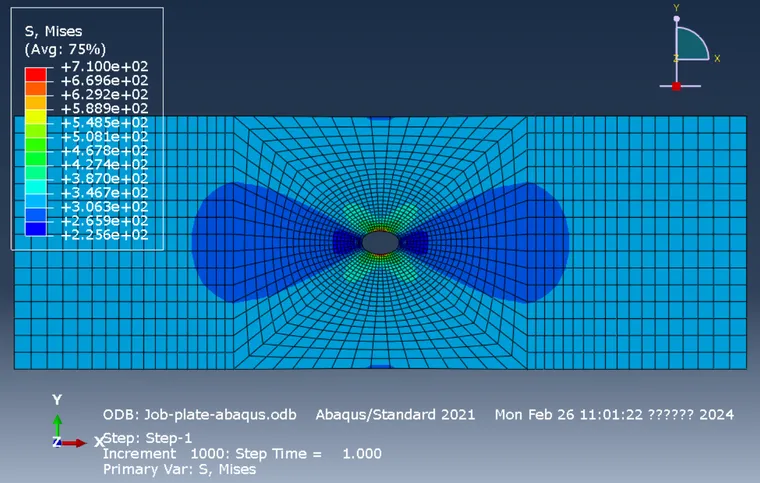
Task: Click the red square on view compass
Action: pyautogui.click(x=677, y=86)
